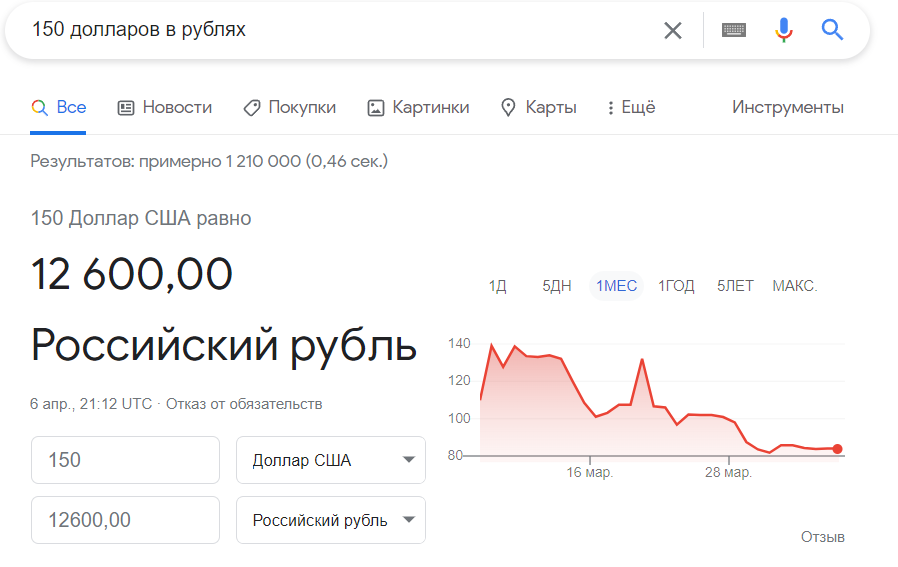Switch to Покупки shopping tab
Screen dimensions: 898x567
click(x=290, y=107)
